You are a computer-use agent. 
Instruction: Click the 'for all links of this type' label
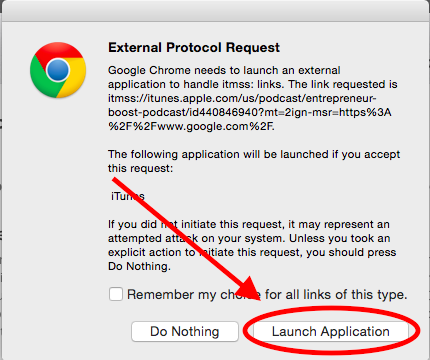point(336,294)
